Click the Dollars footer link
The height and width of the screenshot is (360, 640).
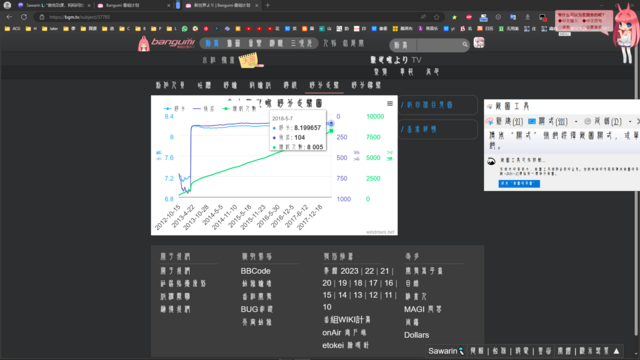click(x=416, y=335)
